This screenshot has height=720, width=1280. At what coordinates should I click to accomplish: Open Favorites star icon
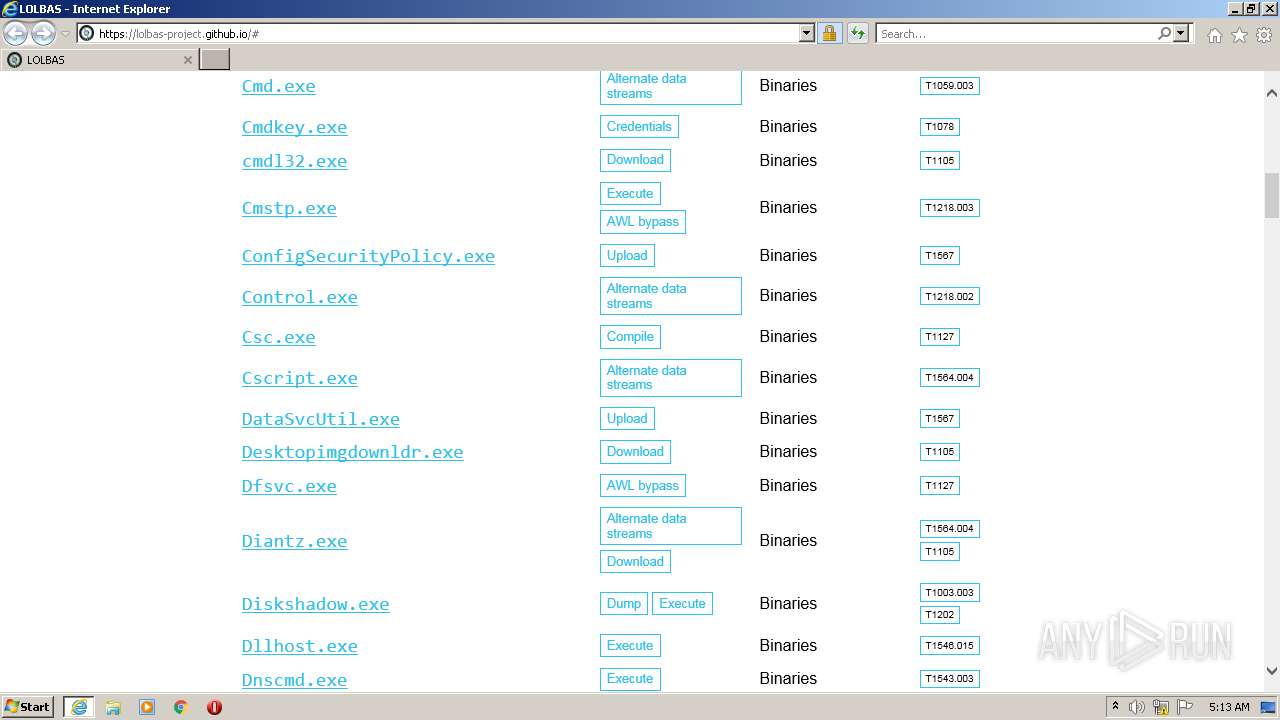1239,35
